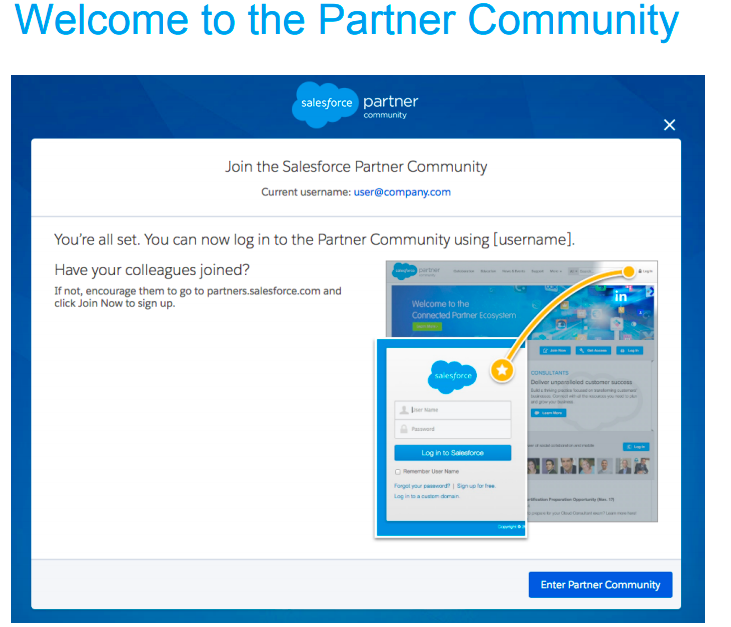Click the LinkedIn icon in the banner
Screen dimensions: 731x627
[621, 297]
